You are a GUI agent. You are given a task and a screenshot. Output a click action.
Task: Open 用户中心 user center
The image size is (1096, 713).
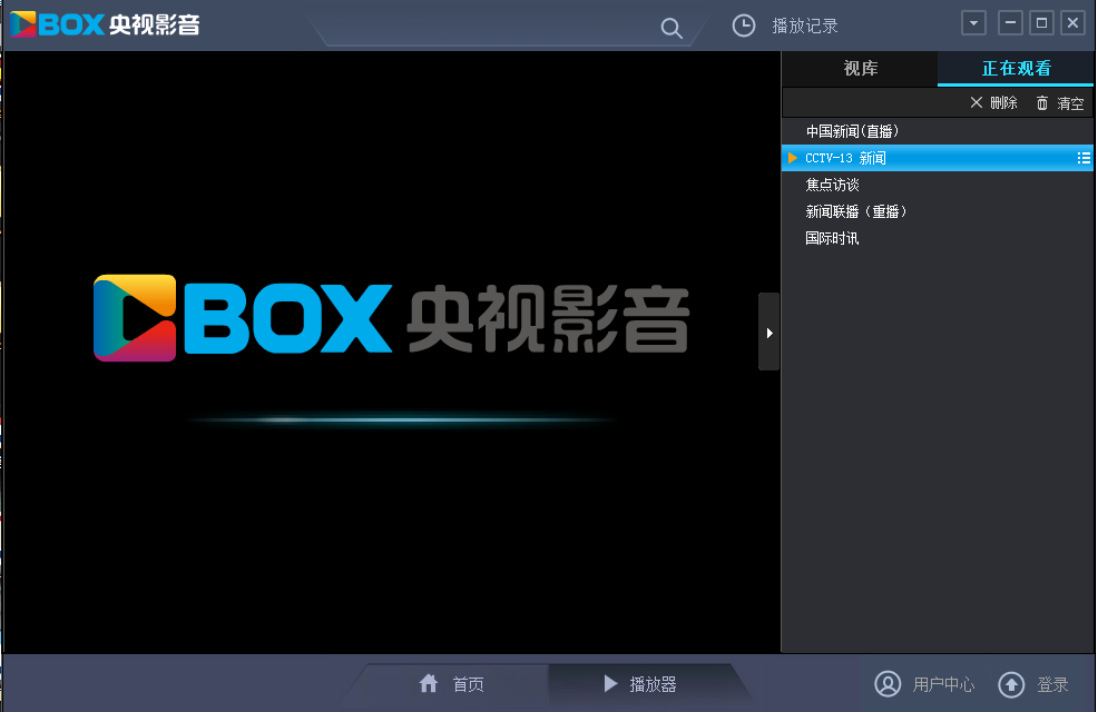tap(924, 684)
